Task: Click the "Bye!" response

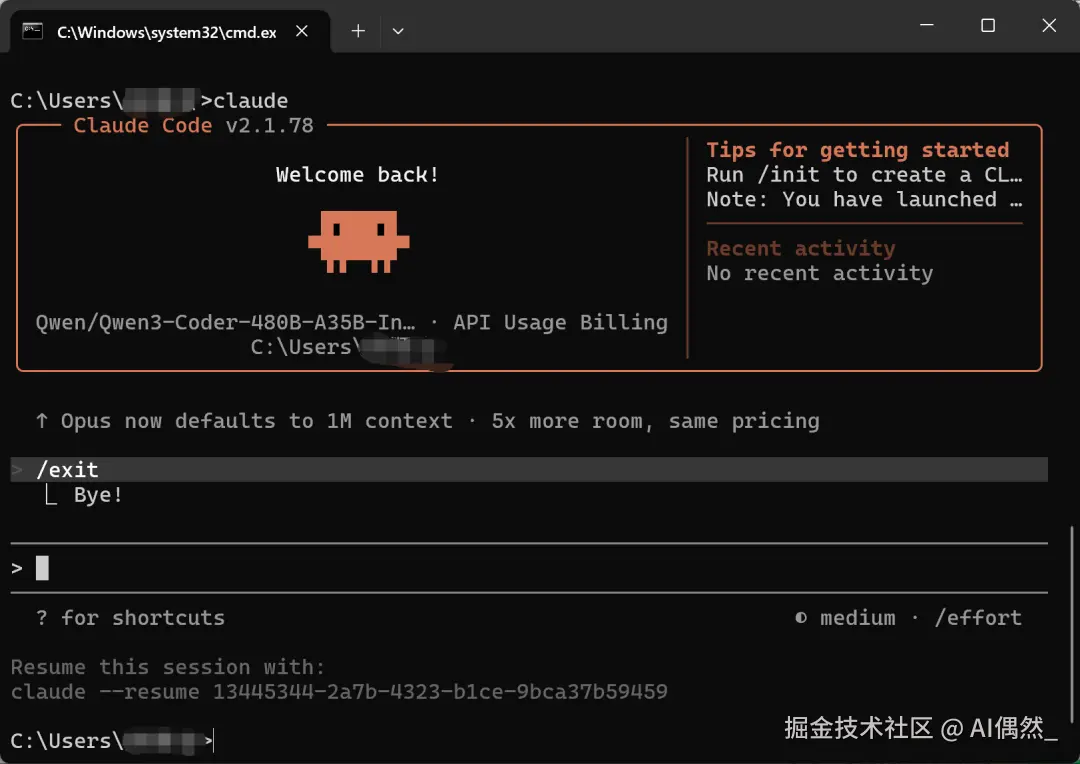Action: tap(98, 495)
